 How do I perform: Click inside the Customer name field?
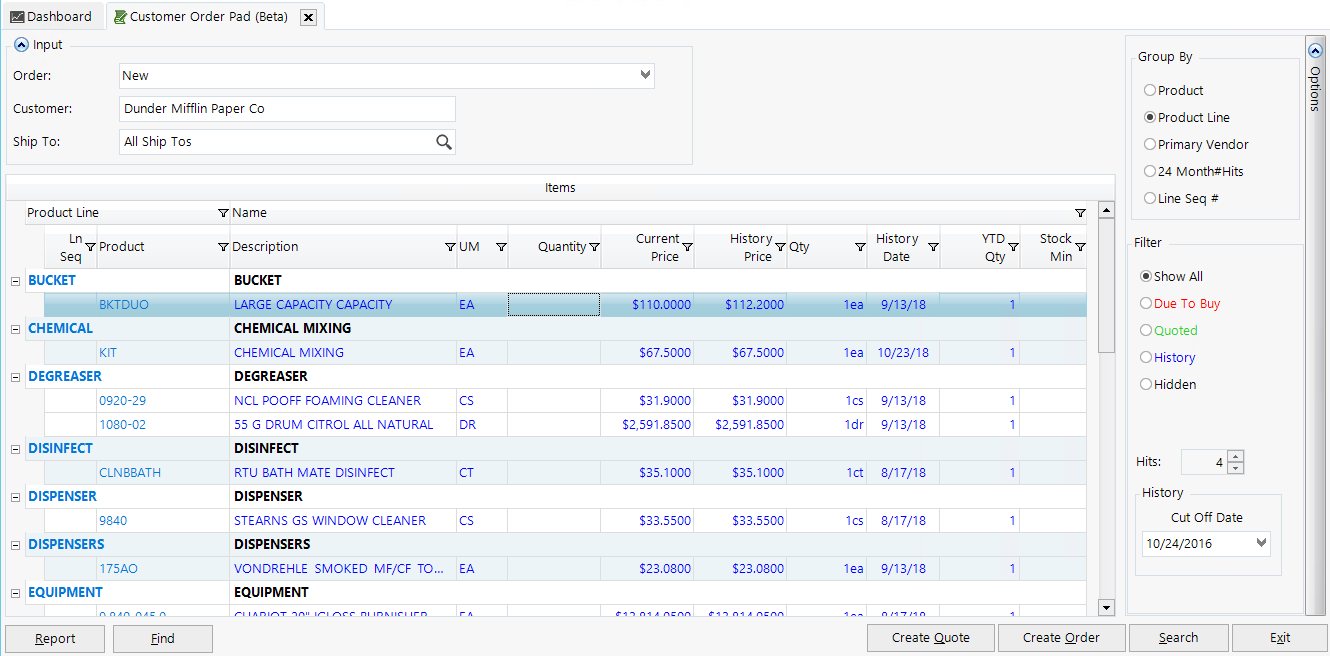pos(287,108)
